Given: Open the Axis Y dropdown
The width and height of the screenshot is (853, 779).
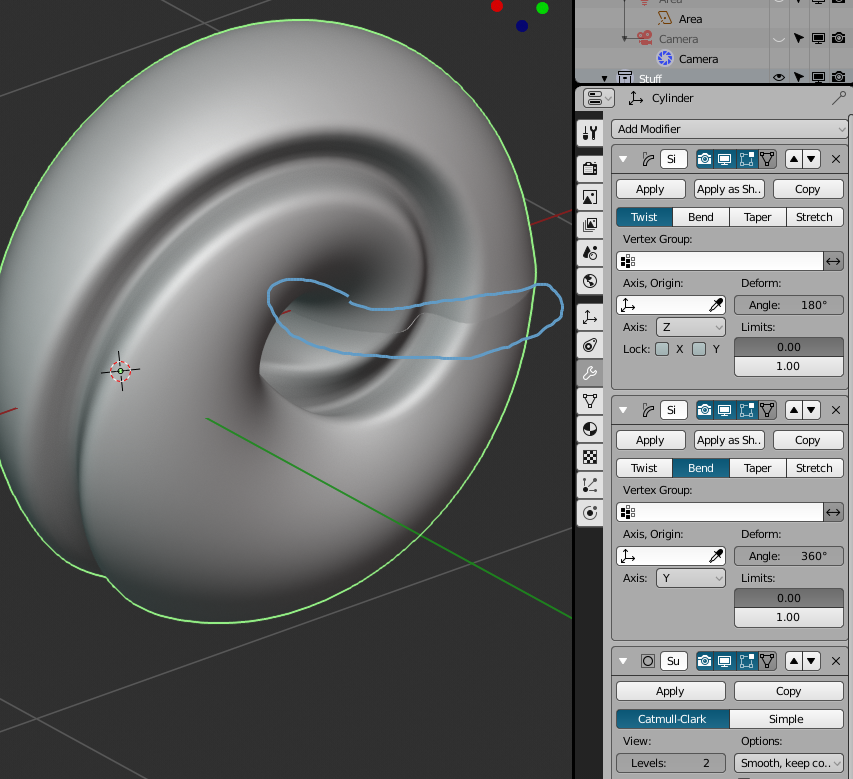Looking at the screenshot, I should click(691, 578).
